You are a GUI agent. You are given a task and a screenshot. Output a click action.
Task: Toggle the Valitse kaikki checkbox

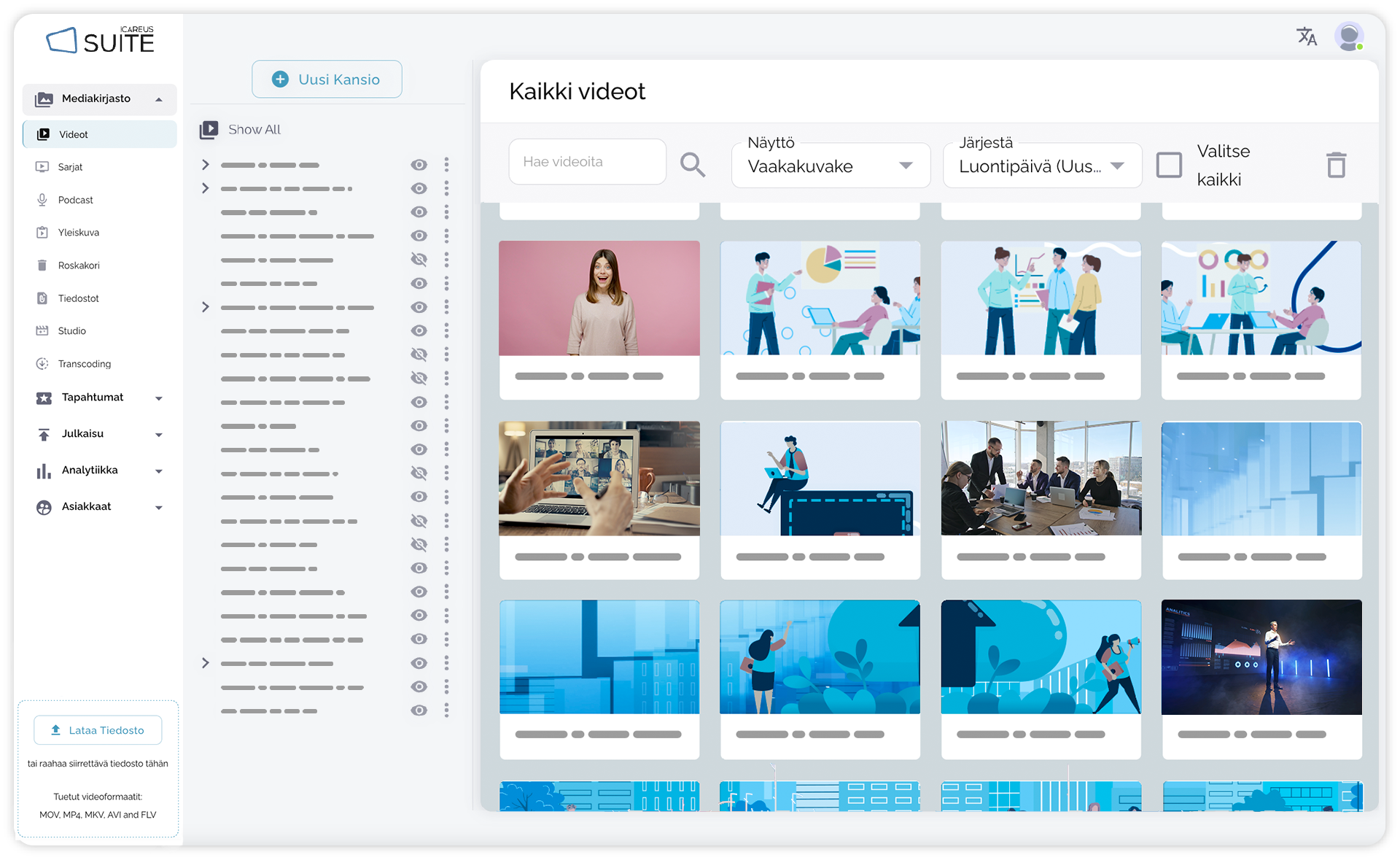(x=1169, y=165)
